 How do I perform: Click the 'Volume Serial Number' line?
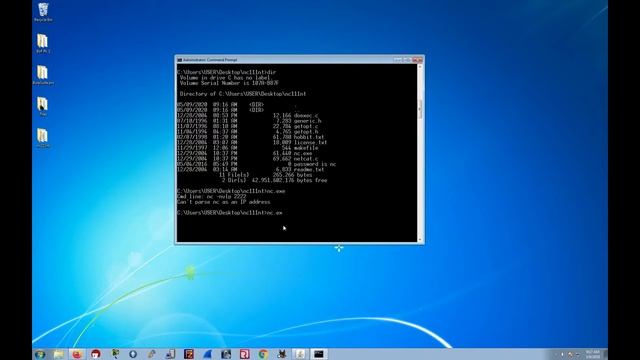(229, 83)
